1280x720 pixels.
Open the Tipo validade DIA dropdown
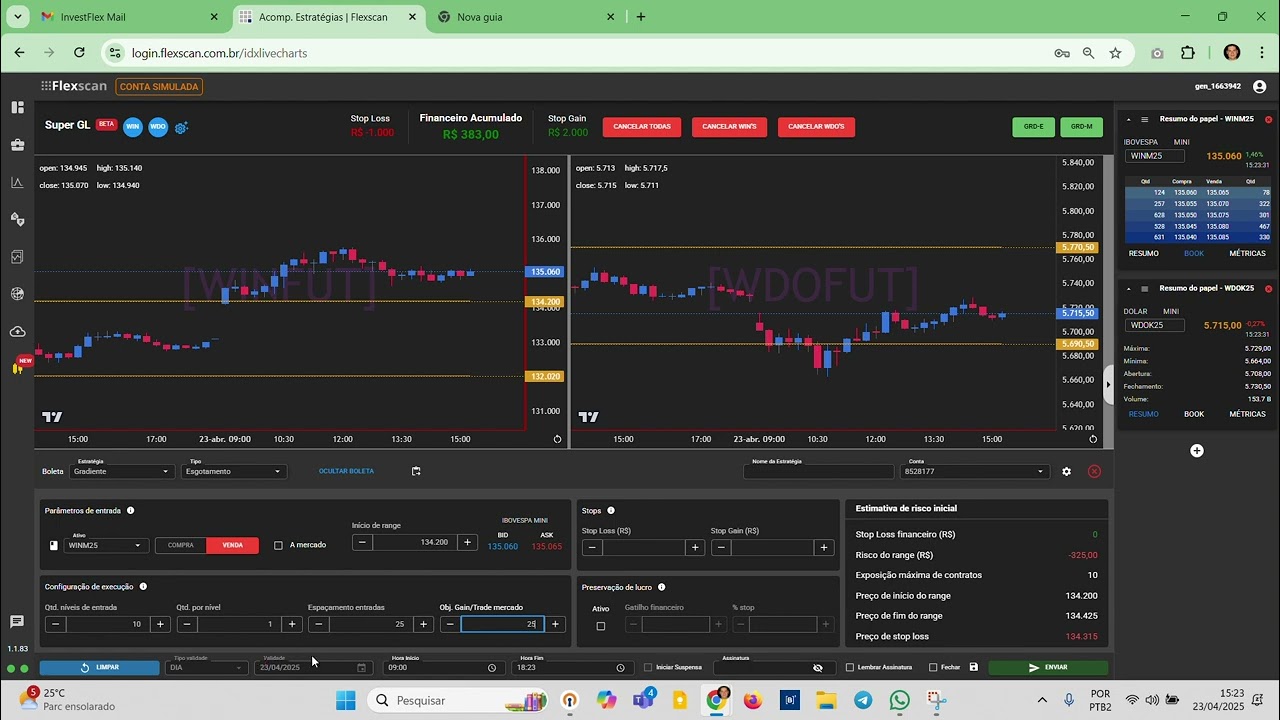[x=206, y=667]
